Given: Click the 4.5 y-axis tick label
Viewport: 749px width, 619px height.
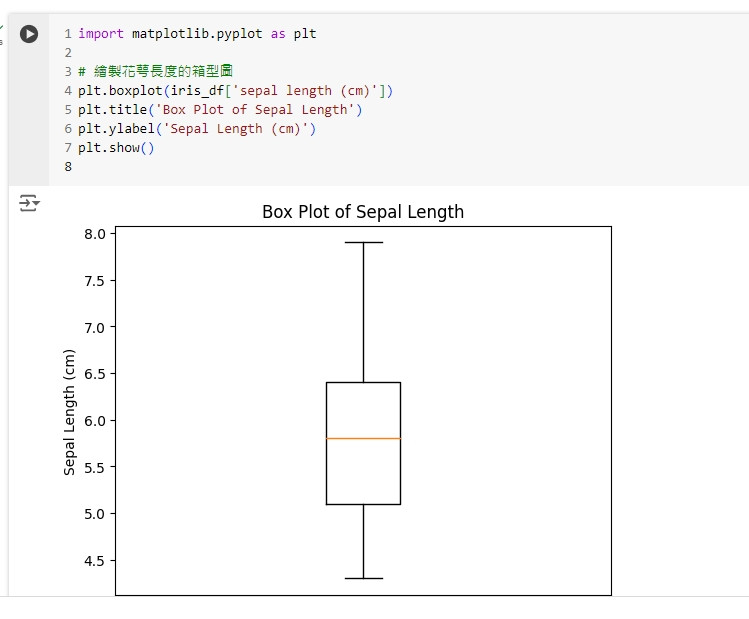Looking at the screenshot, I should tap(95, 561).
